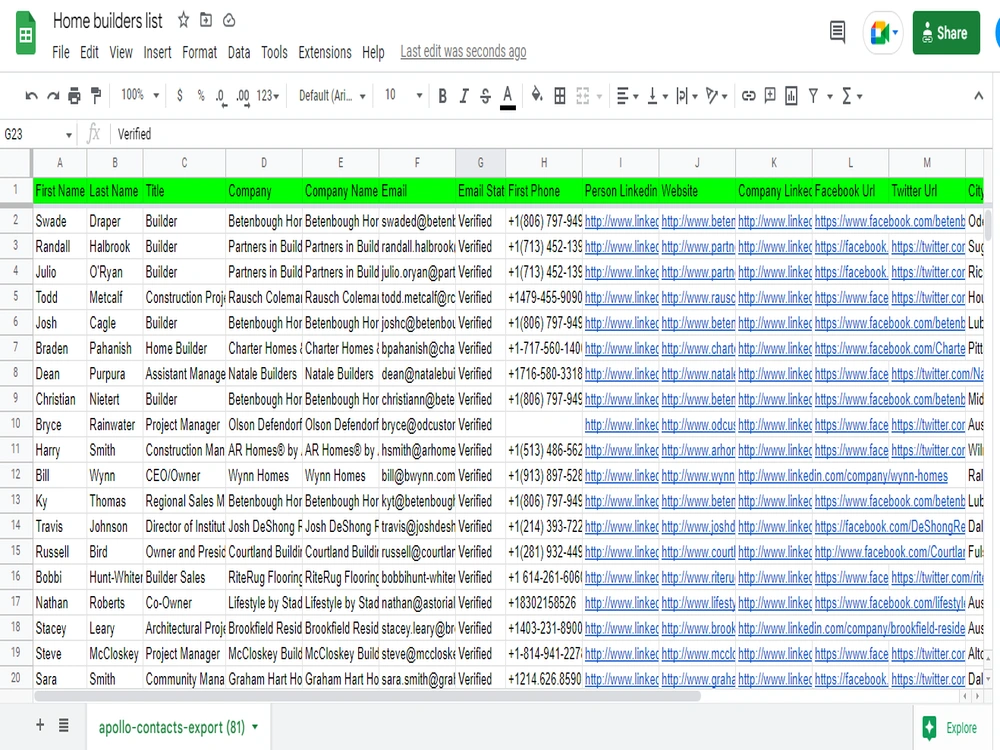Toggle strikethrough formatting
Image resolution: width=1000 pixels, height=750 pixels.
pyautogui.click(x=485, y=96)
